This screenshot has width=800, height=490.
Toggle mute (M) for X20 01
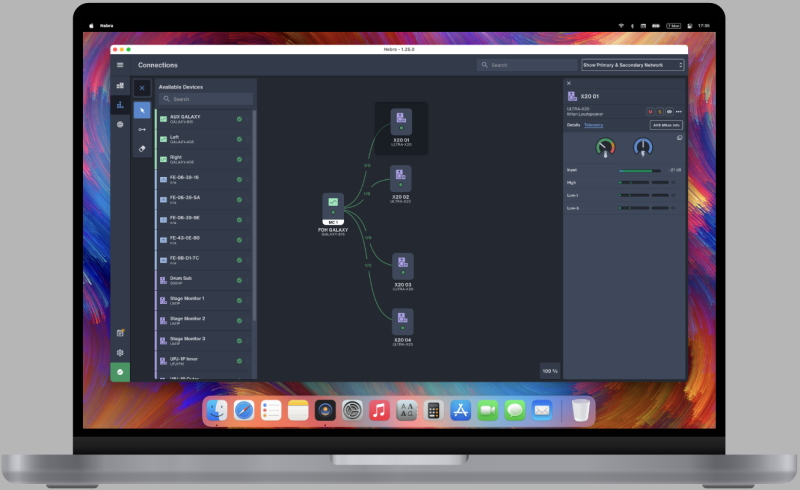[650, 111]
